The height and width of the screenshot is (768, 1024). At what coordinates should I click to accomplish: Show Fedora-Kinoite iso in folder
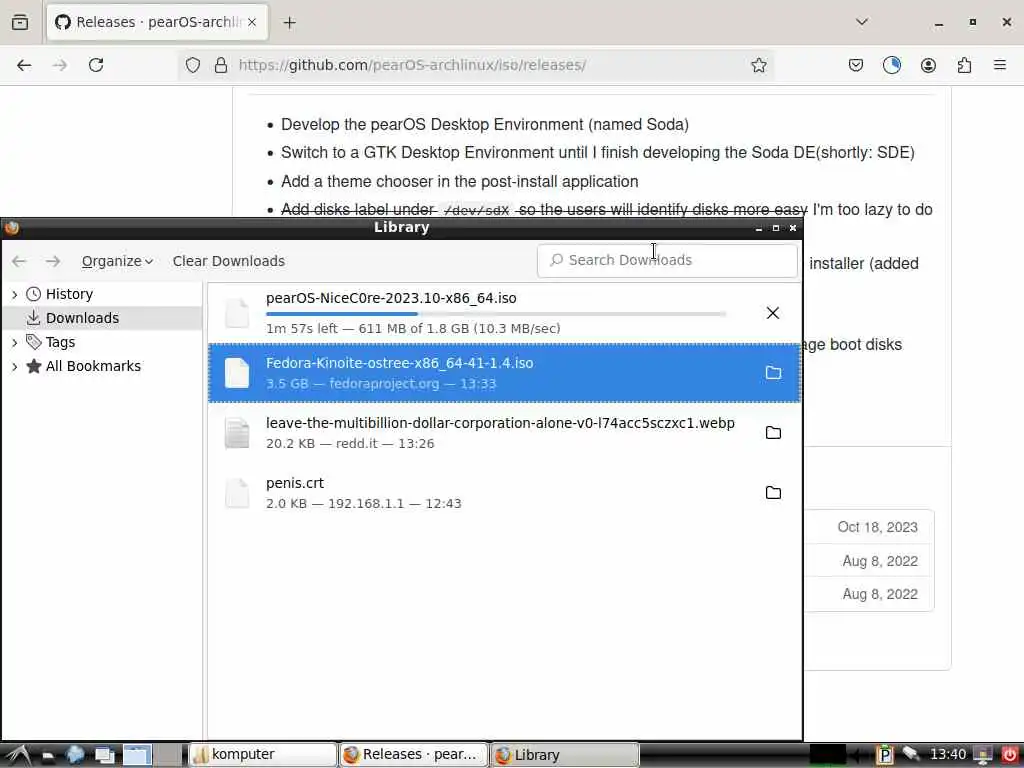click(773, 373)
